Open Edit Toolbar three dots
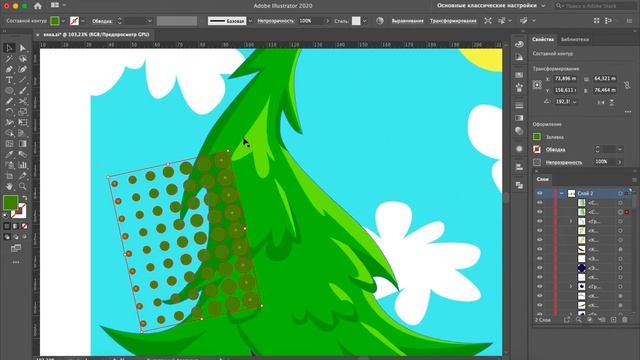The height and width of the screenshot is (360, 640). (x=16, y=262)
